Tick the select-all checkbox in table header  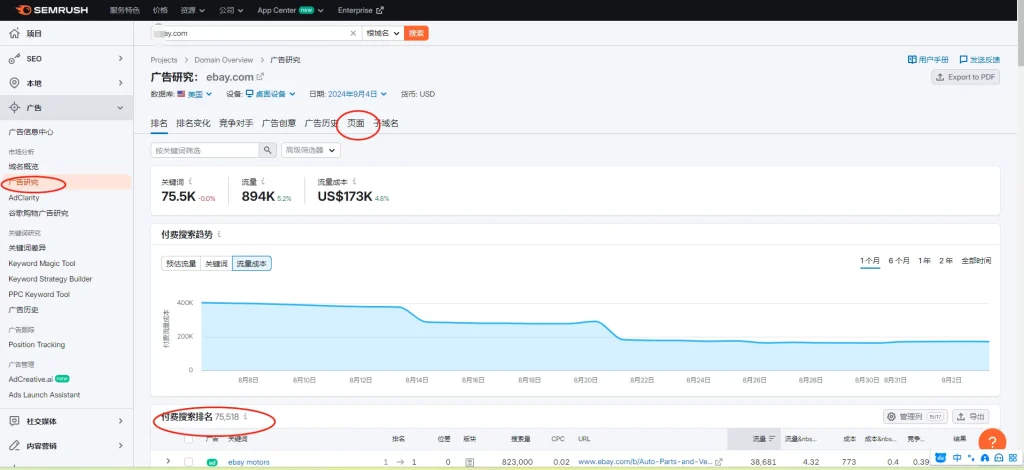pos(189,439)
